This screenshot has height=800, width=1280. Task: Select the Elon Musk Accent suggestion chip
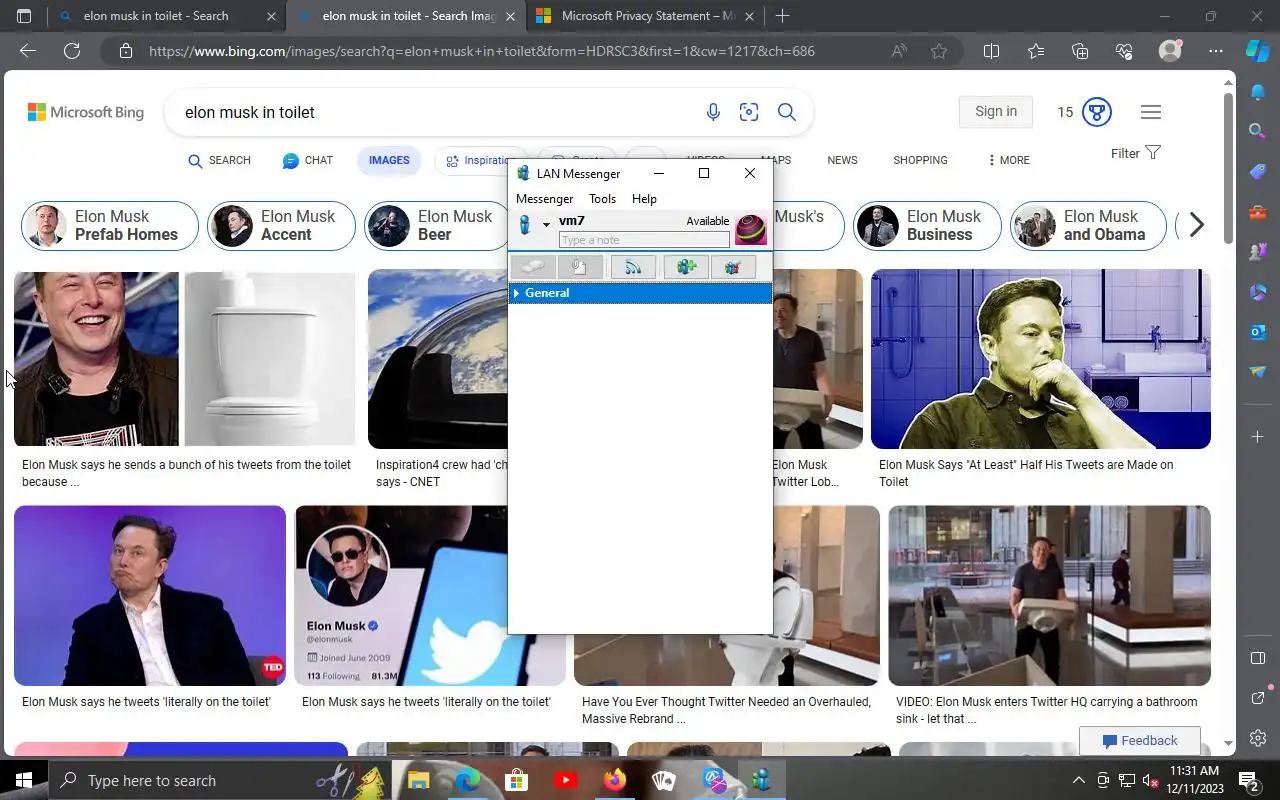click(x=281, y=225)
